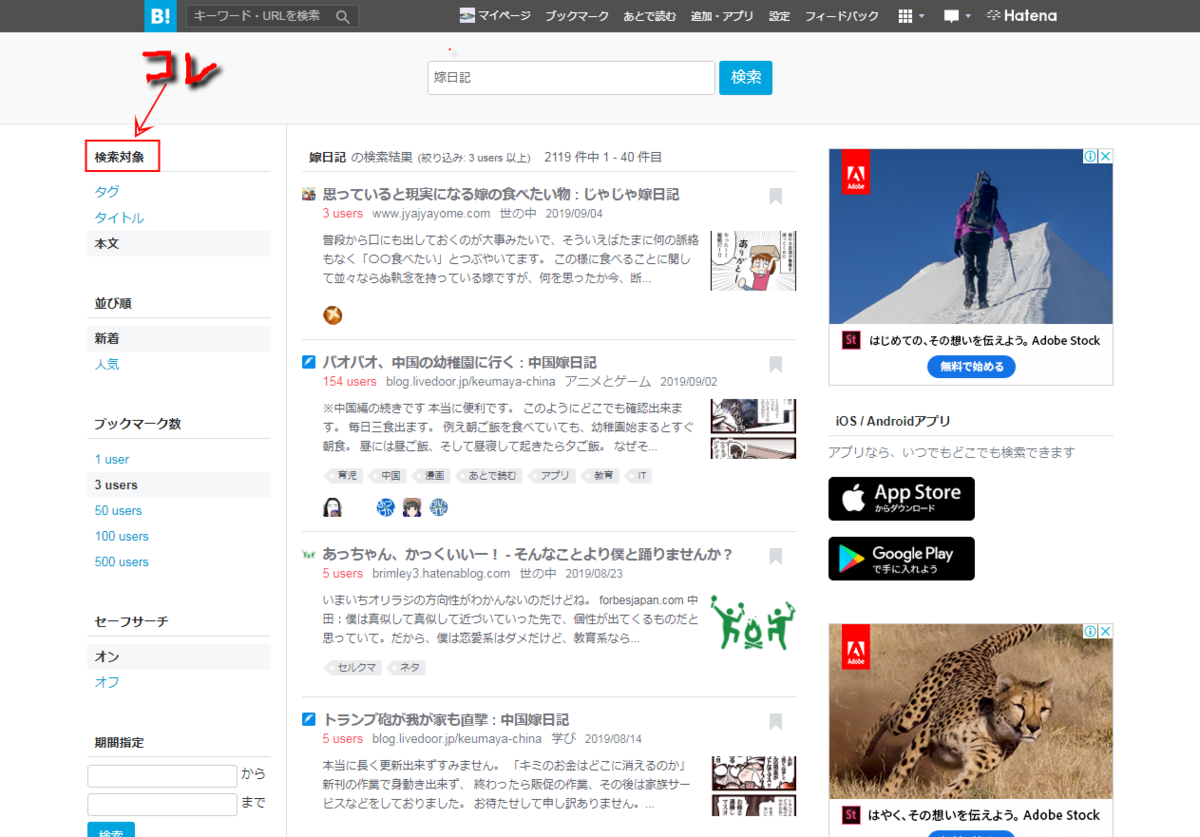The height and width of the screenshot is (837, 1200).
Task: Select the ネタ tag
Action: click(407, 668)
